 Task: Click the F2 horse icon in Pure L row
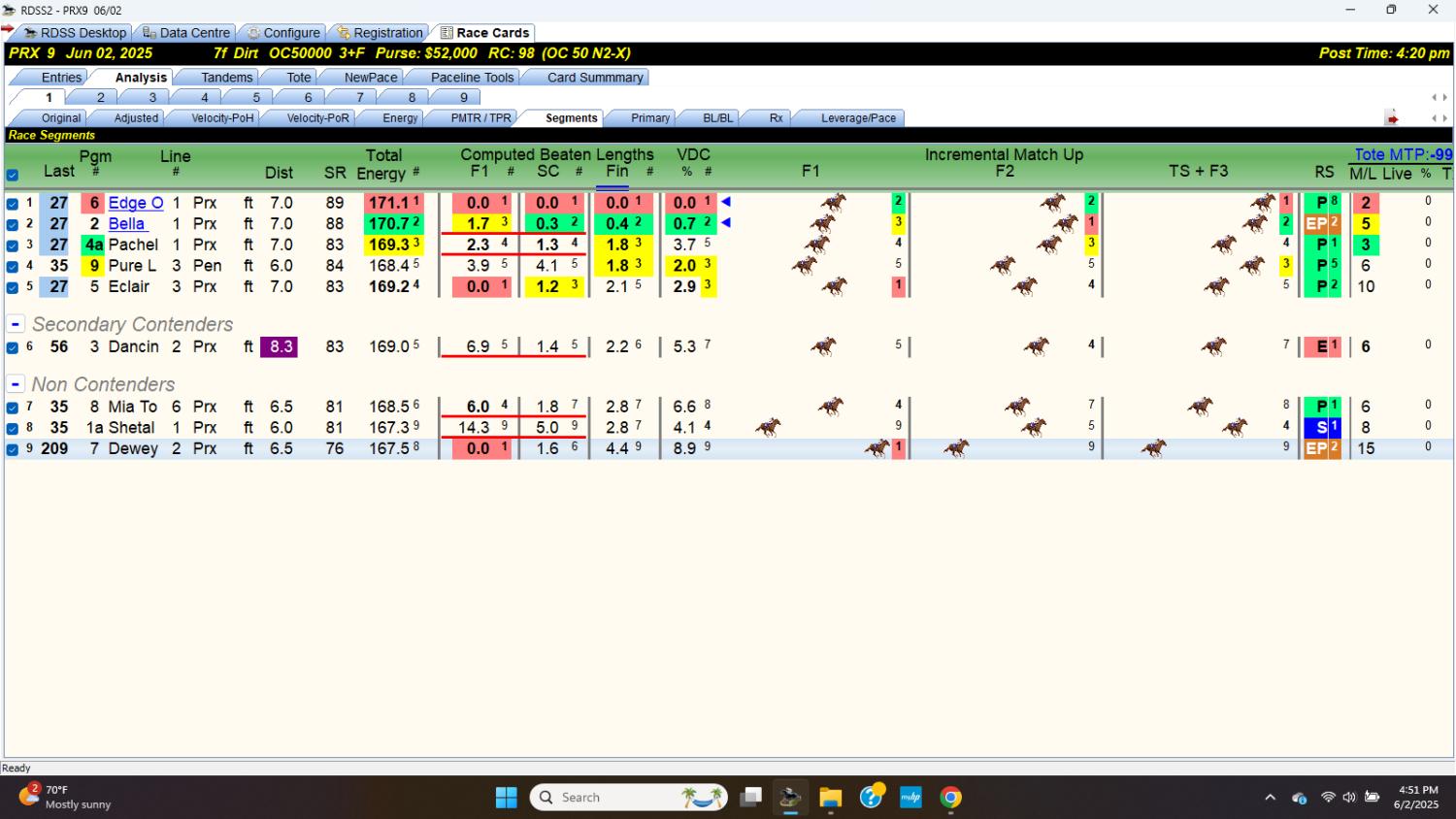tap(1003, 265)
